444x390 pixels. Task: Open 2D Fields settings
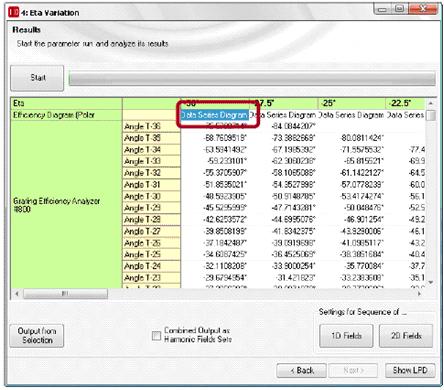pyautogui.click(x=406, y=336)
